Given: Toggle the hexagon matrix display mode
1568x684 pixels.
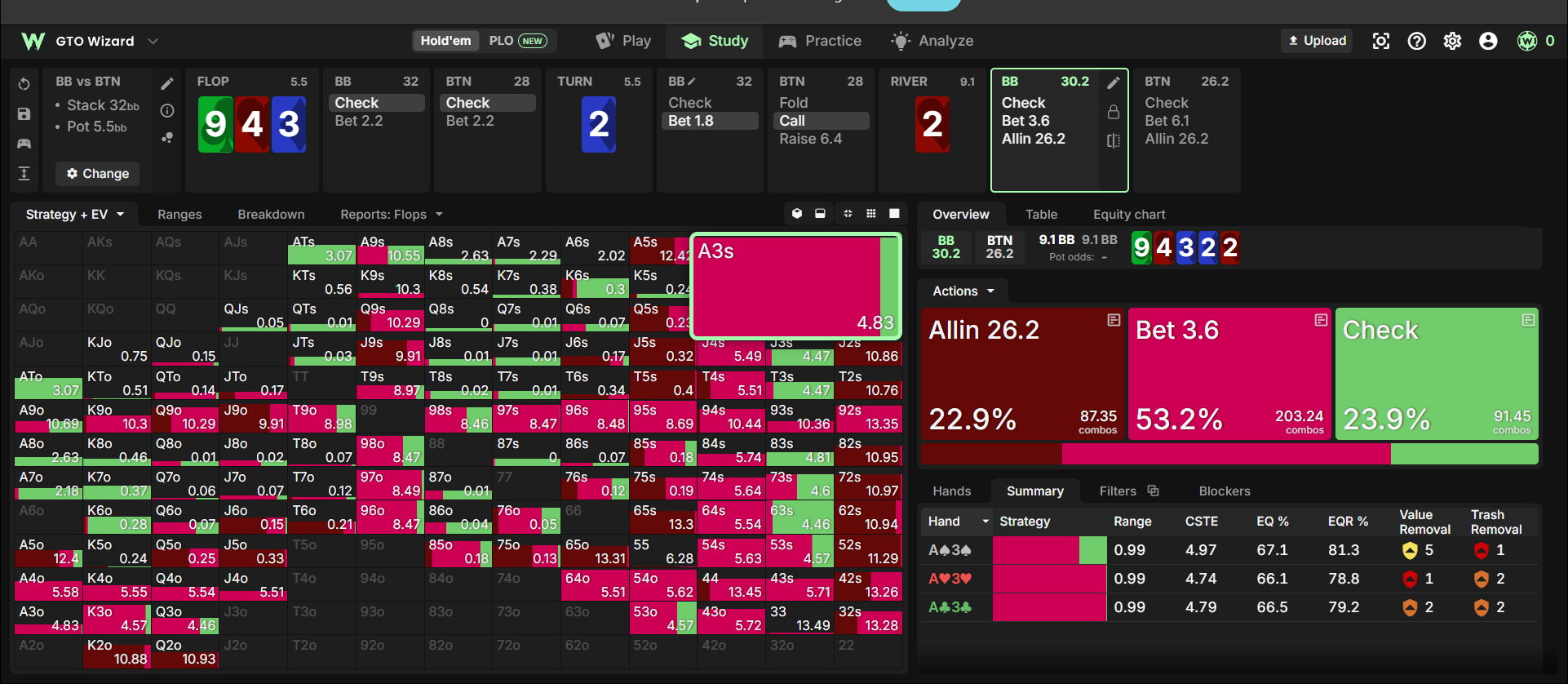Looking at the screenshot, I should pyautogui.click(x=797, y=214).
